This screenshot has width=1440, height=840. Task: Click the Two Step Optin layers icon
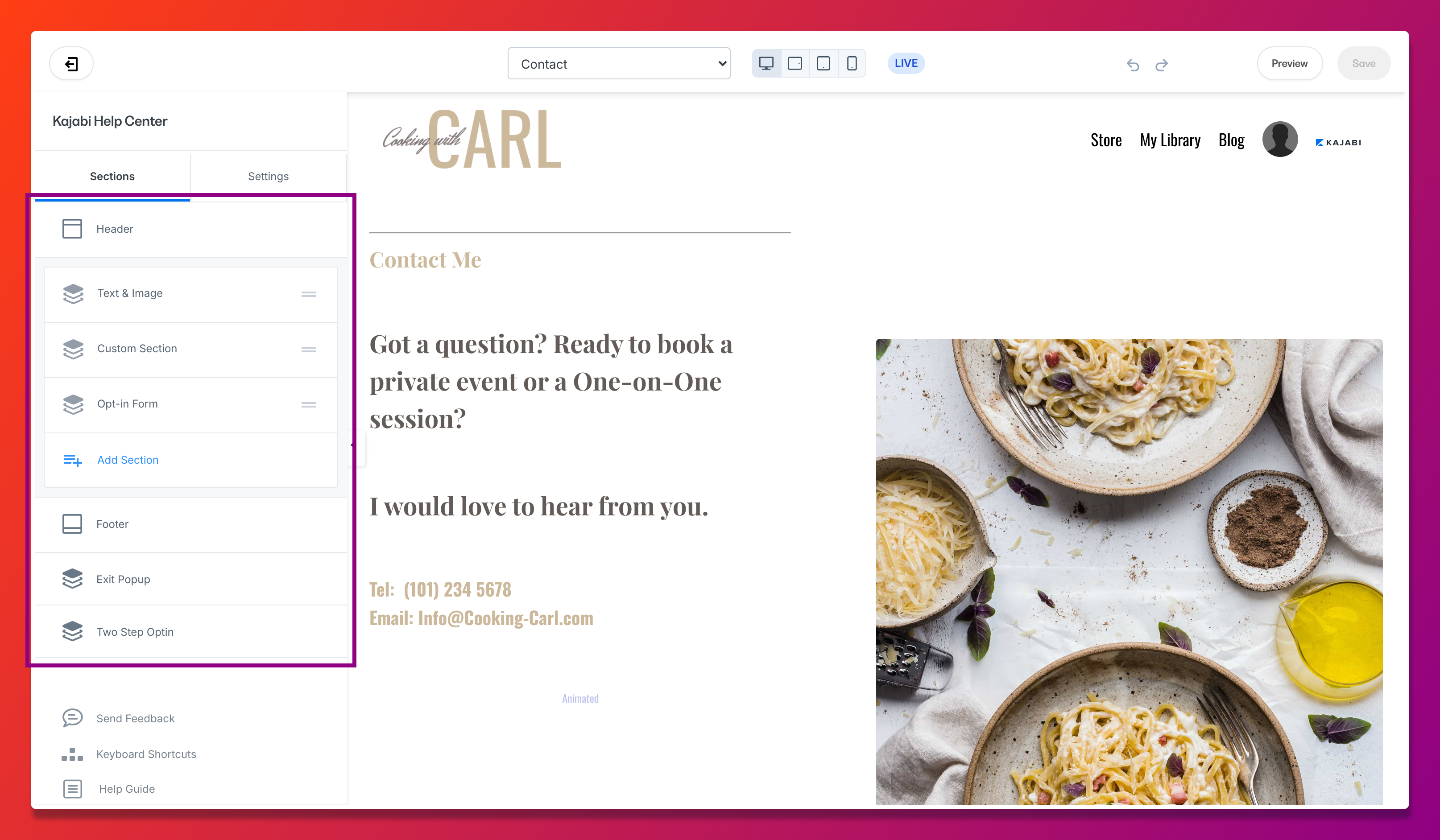tap(73, 631)
